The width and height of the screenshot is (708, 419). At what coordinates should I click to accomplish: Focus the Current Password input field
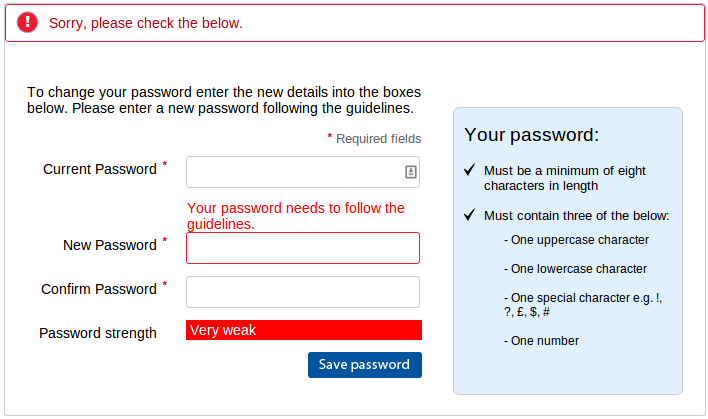tap(303, 172)
